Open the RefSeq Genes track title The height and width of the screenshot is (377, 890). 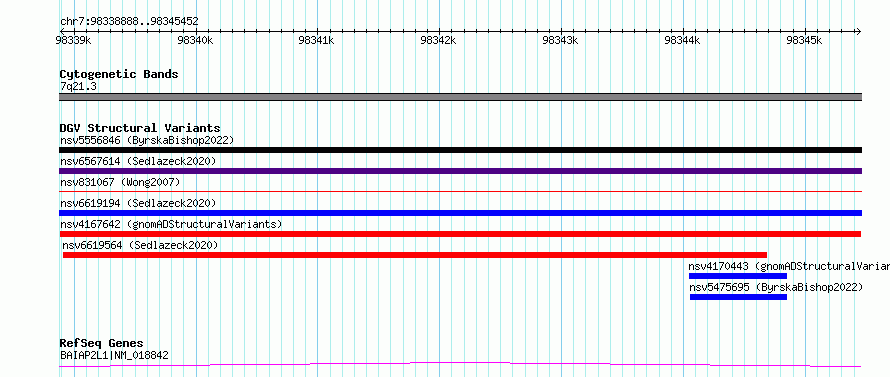coord(101,344)
